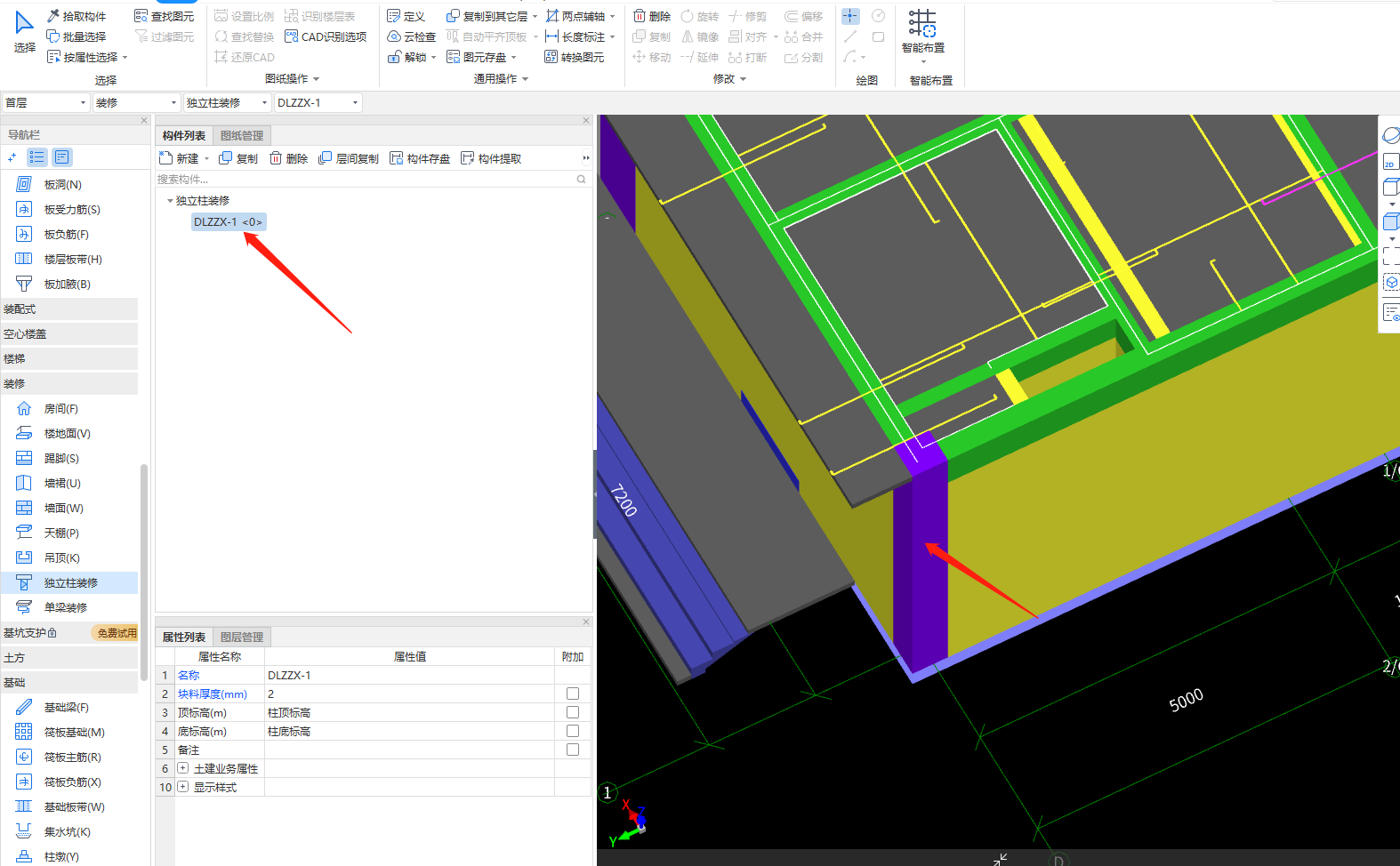
Task: Expand 土建业务属性 row
Action: pyautogui.click(x=182, y=768)
